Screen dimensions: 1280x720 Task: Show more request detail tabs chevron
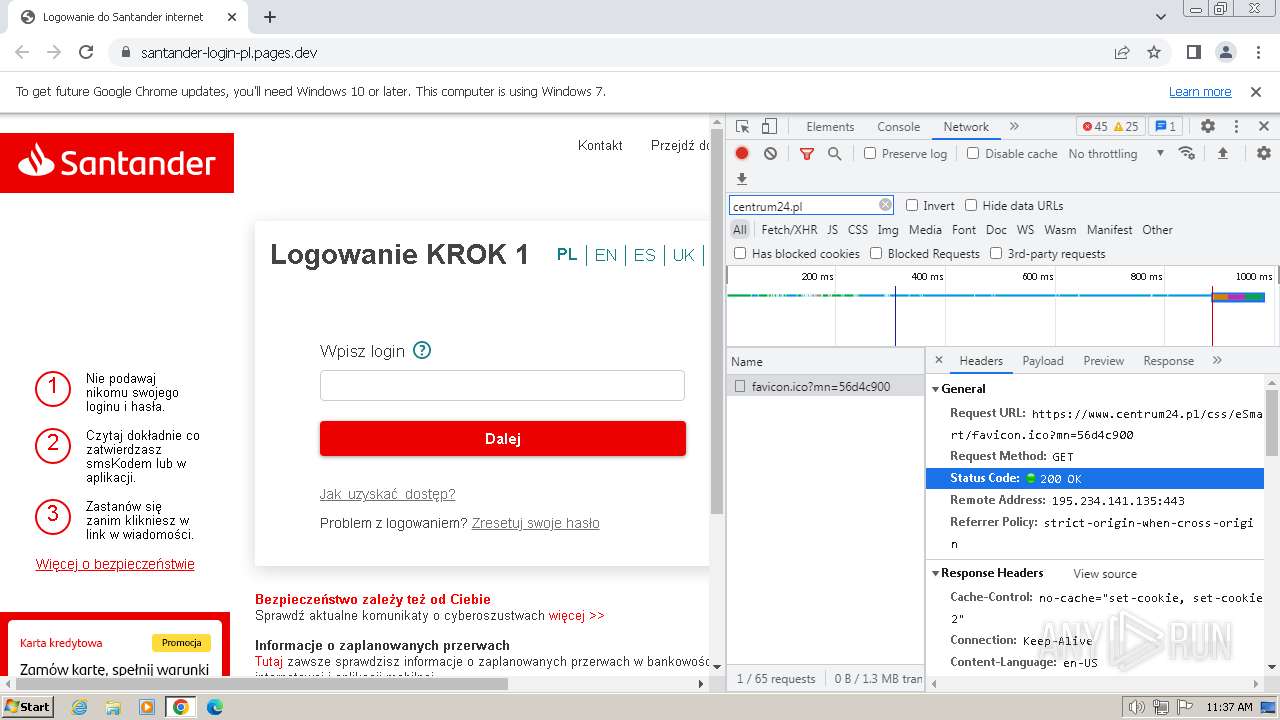[x=1217, y=361]
